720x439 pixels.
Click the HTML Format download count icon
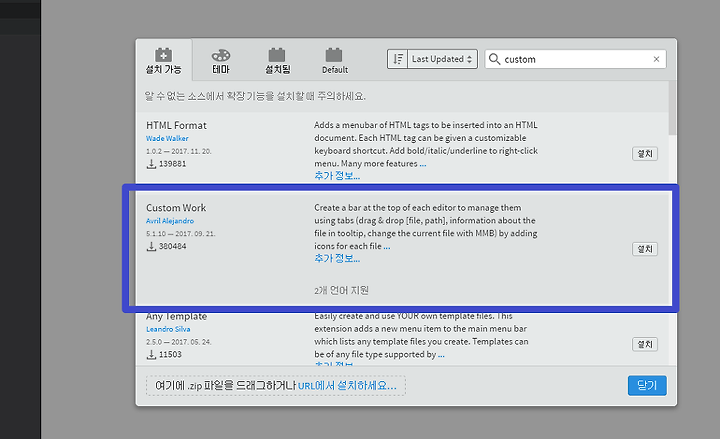(x=151, y=164)
